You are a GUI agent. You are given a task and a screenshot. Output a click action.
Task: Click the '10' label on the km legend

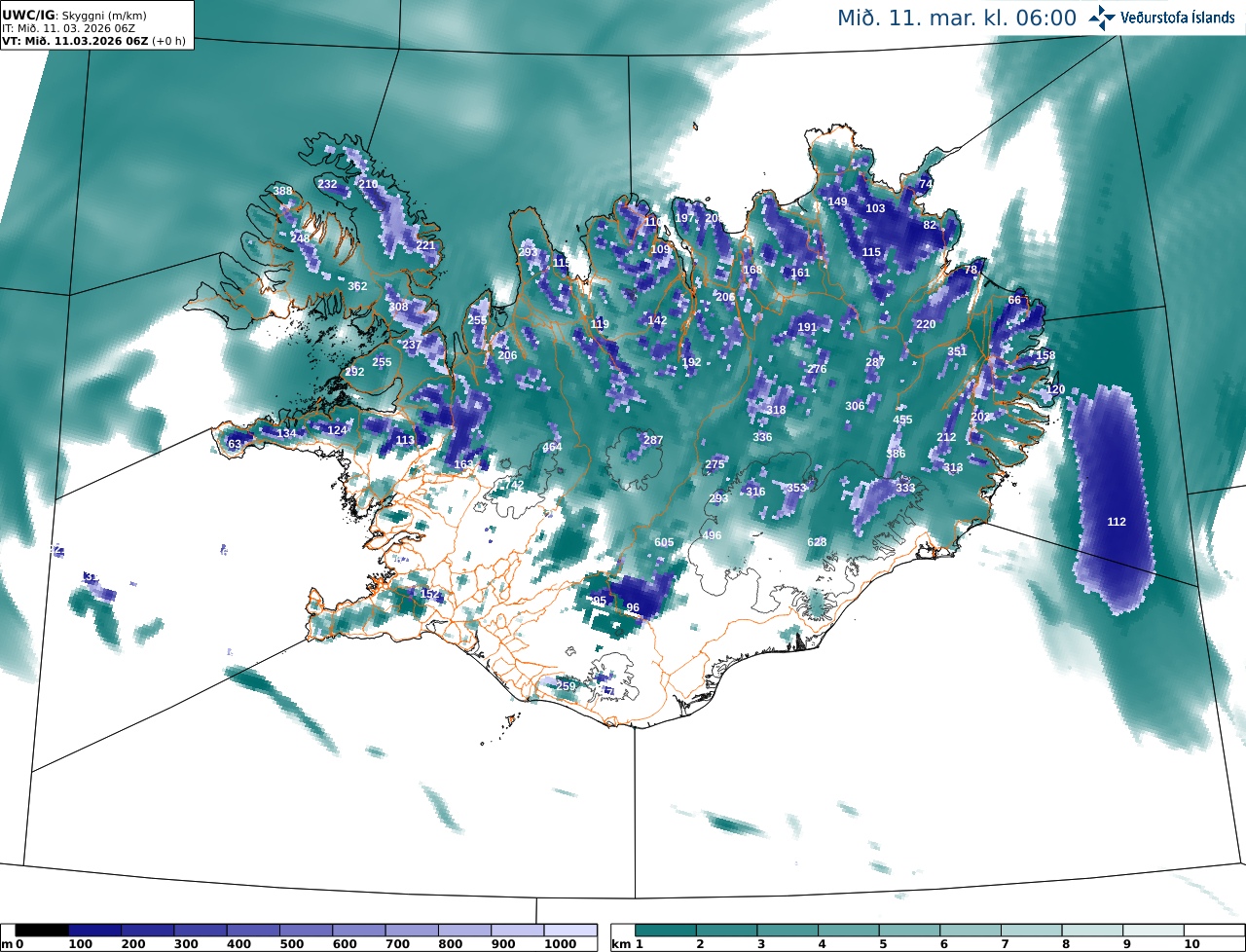(x=1191, y=944)
